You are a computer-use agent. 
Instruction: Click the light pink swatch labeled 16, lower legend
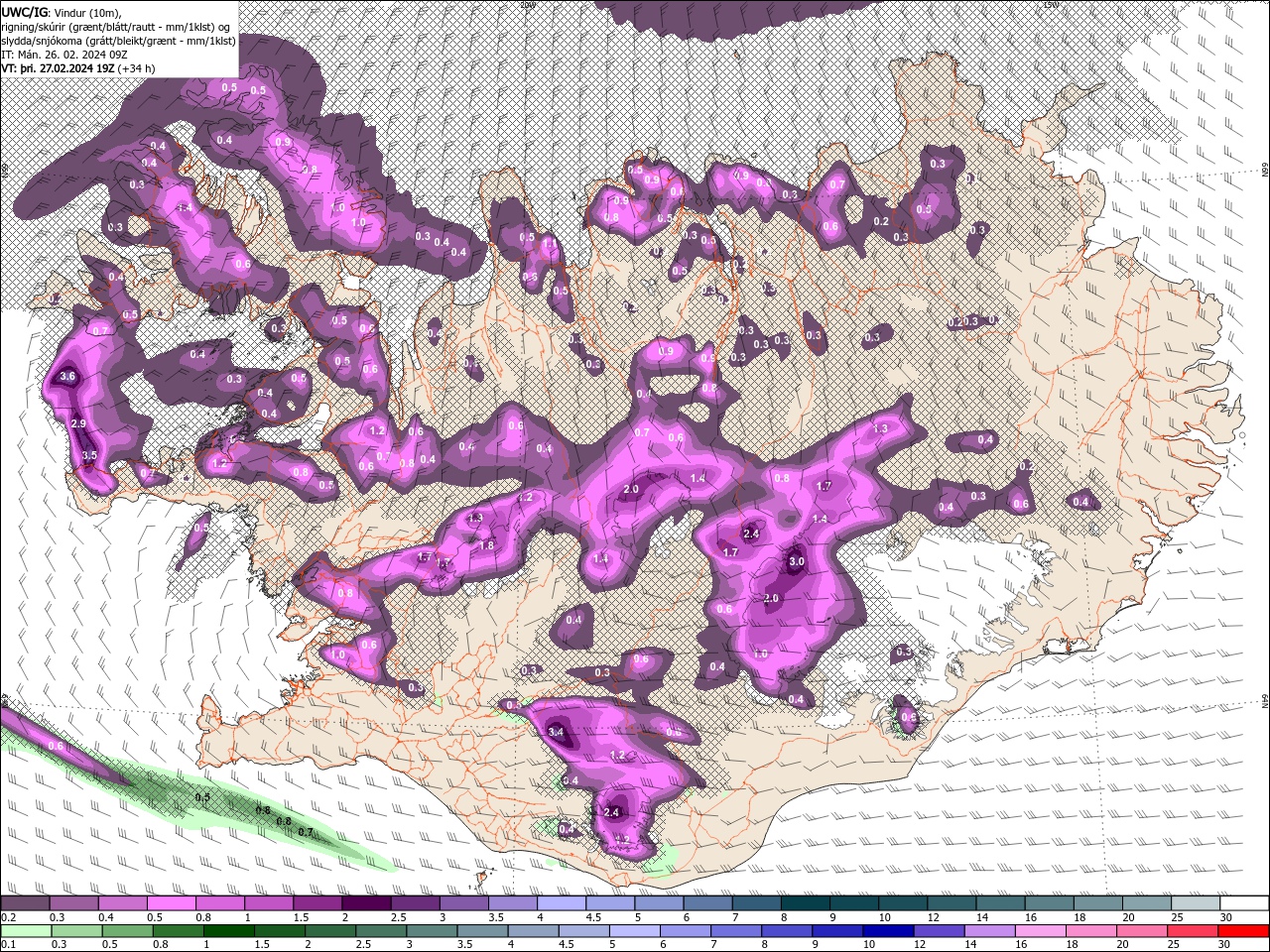tap(1039, 930)
